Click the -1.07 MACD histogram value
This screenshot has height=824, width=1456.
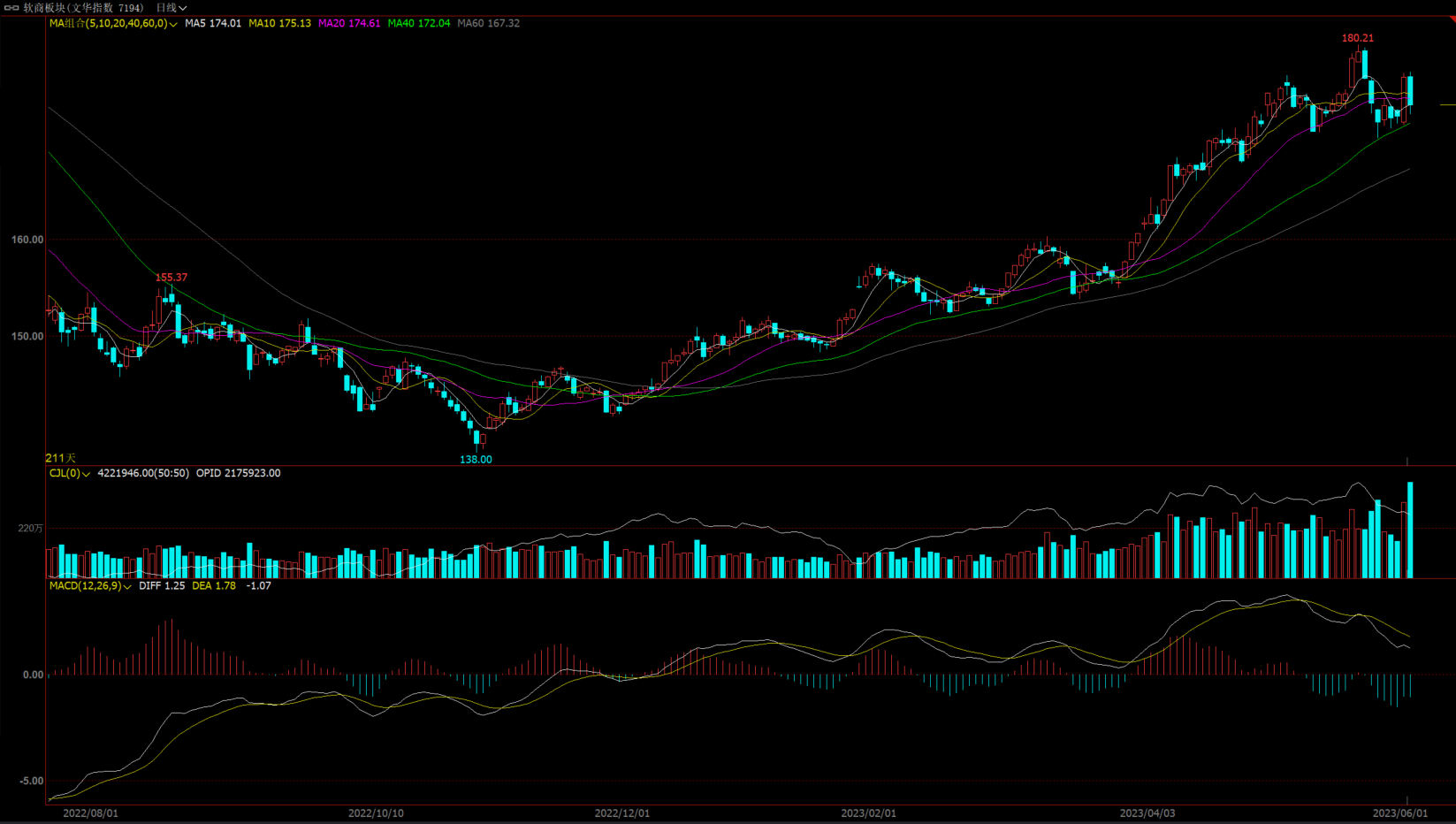coord(258,585)
